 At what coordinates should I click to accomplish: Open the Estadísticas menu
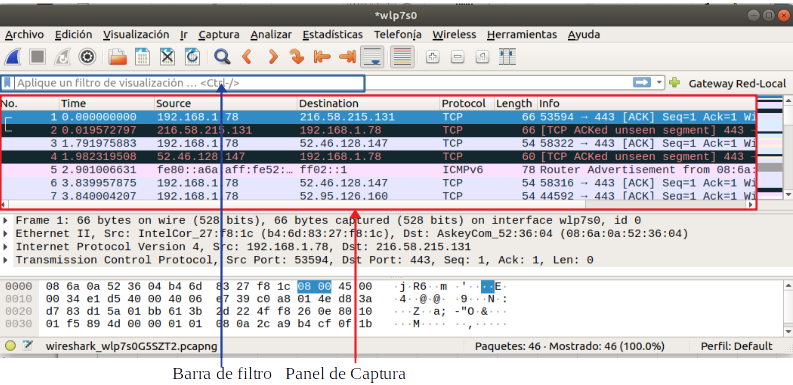[333, 35]
